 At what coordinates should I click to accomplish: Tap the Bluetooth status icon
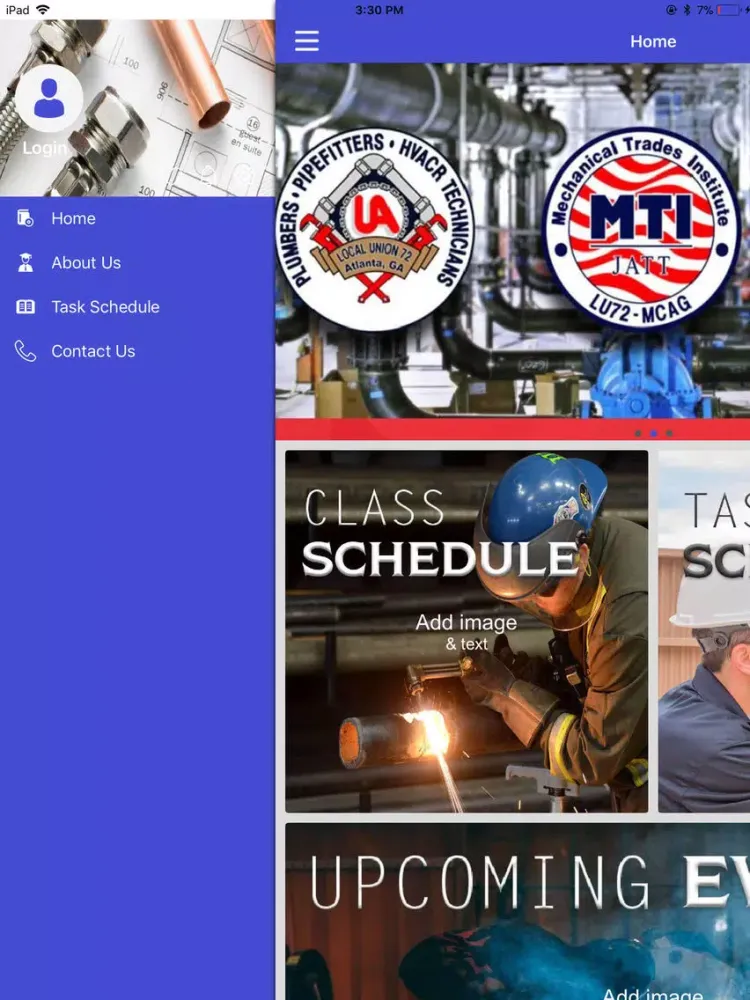[x=687, y=10]
